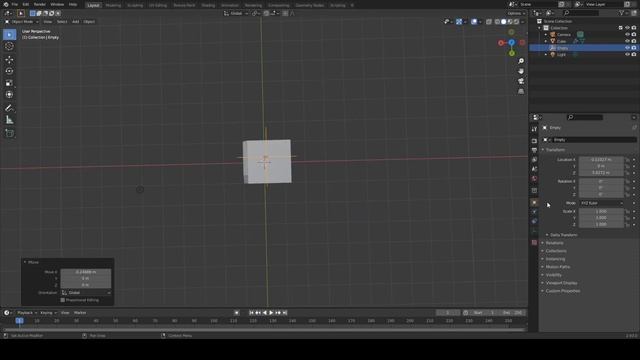Disable Cube in renders camera icon

point(634,41)
